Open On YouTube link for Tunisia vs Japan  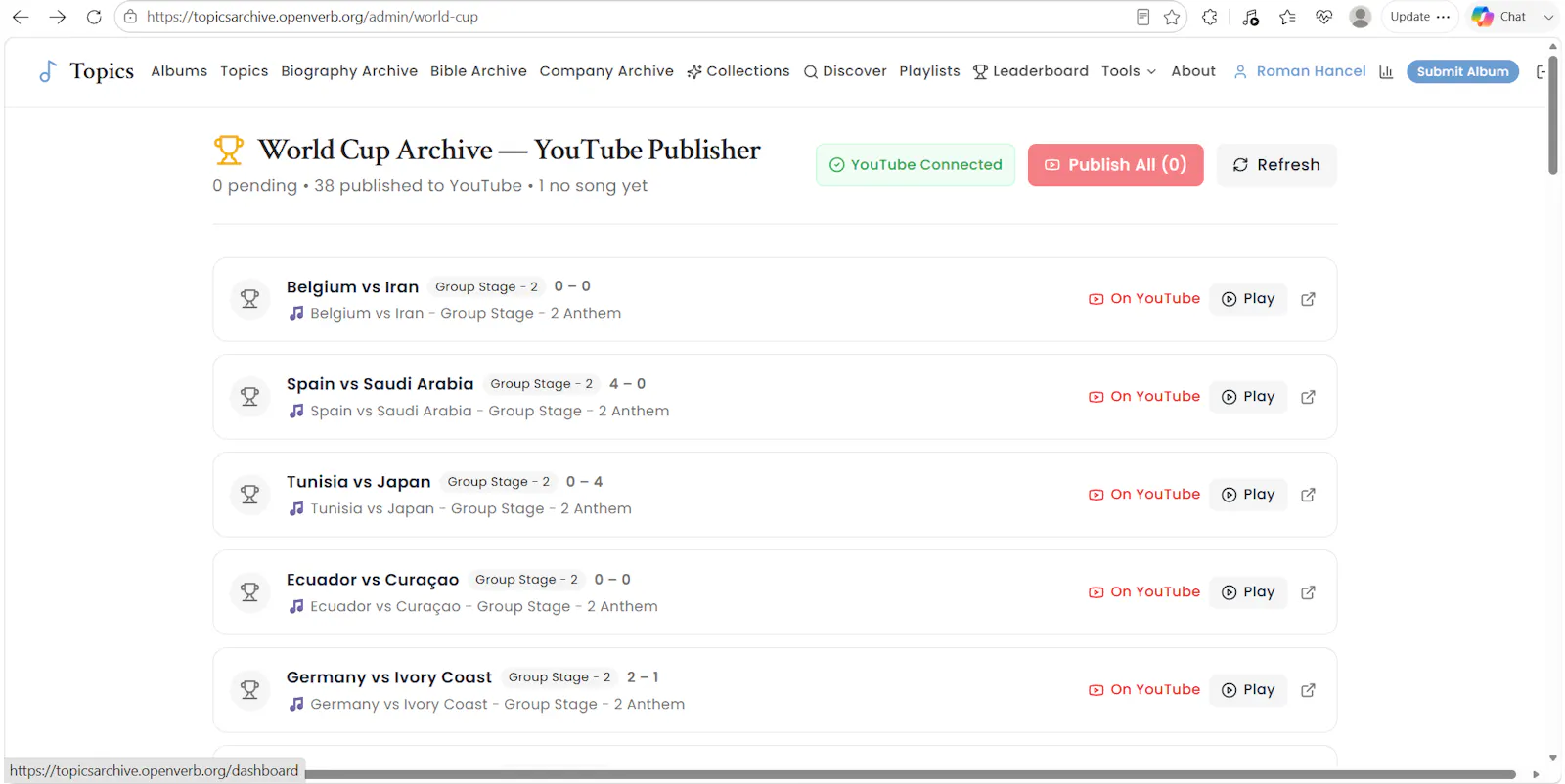[1144, 495]
